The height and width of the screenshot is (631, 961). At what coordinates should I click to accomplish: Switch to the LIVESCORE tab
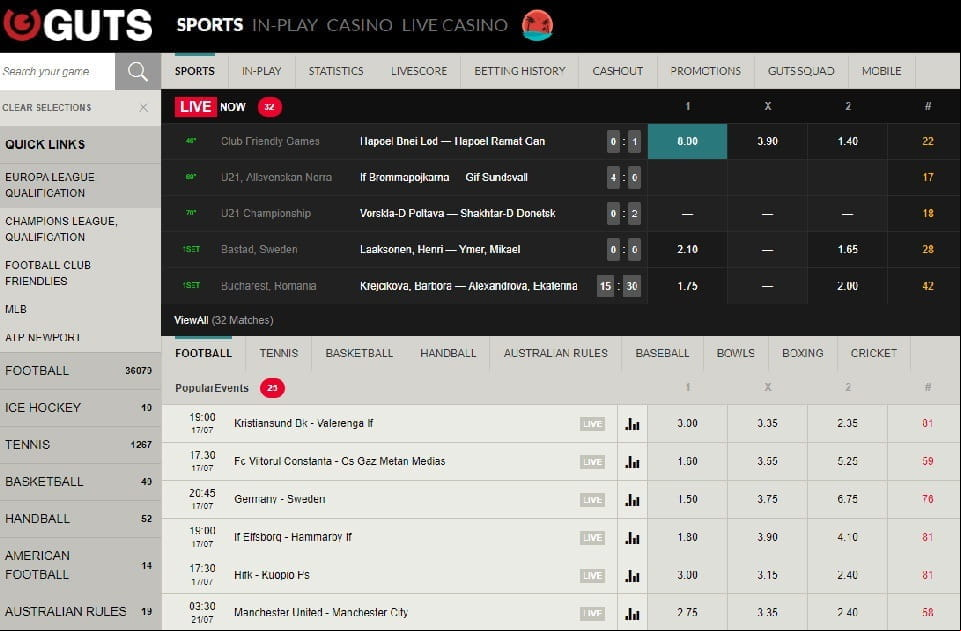(419, 71)
